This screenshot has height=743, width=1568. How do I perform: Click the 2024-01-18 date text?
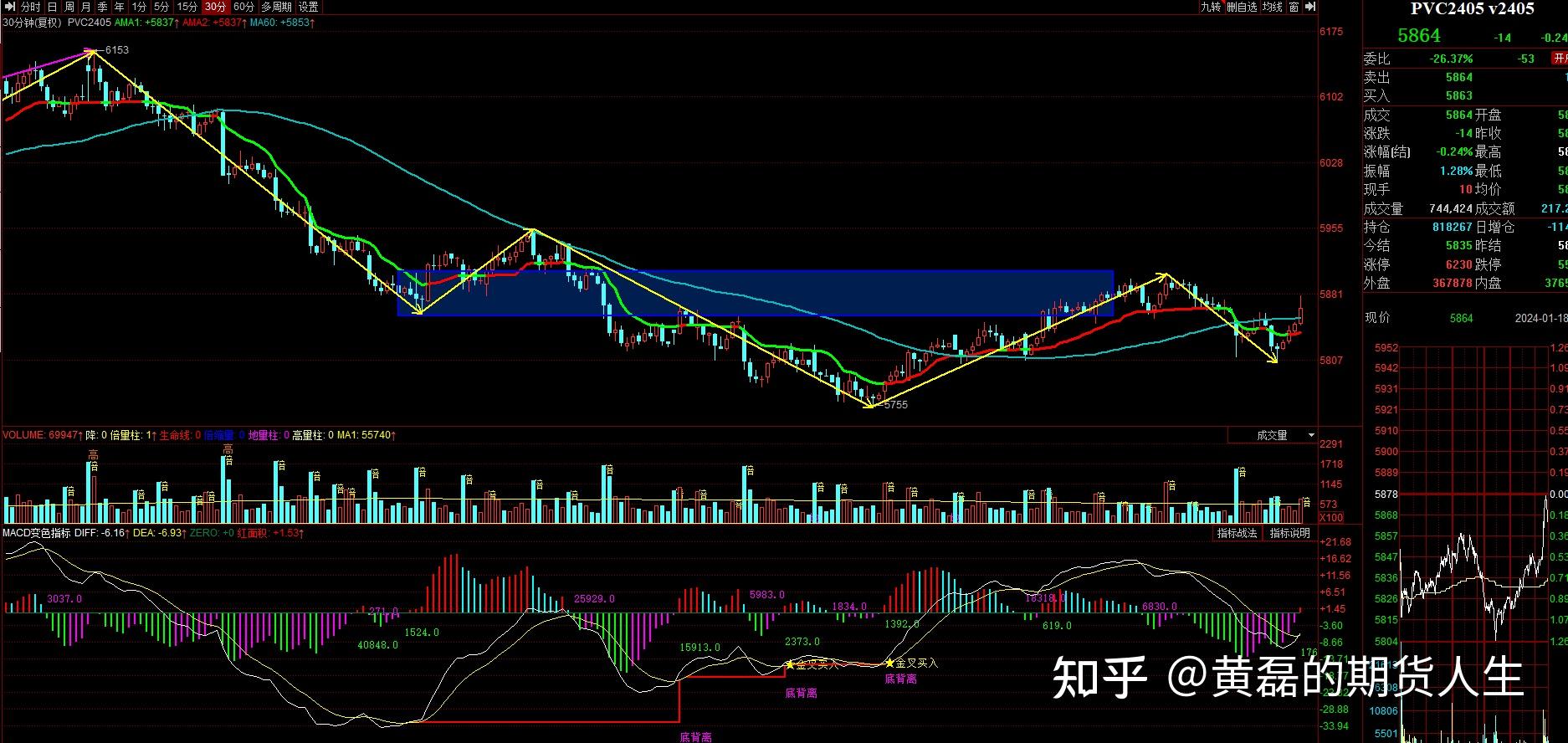1541,318
